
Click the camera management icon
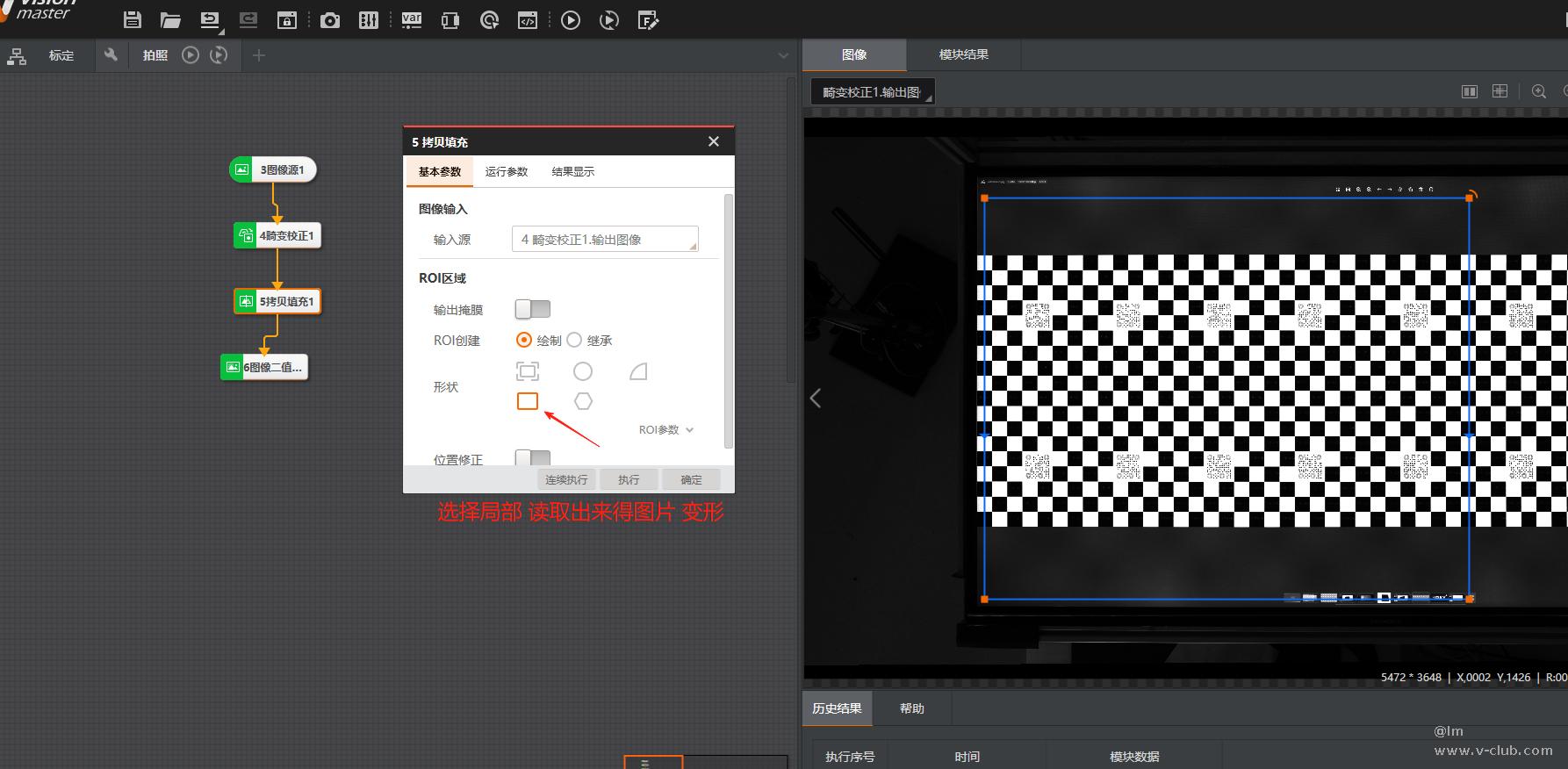pyautogui.click(x=330, y=20)
